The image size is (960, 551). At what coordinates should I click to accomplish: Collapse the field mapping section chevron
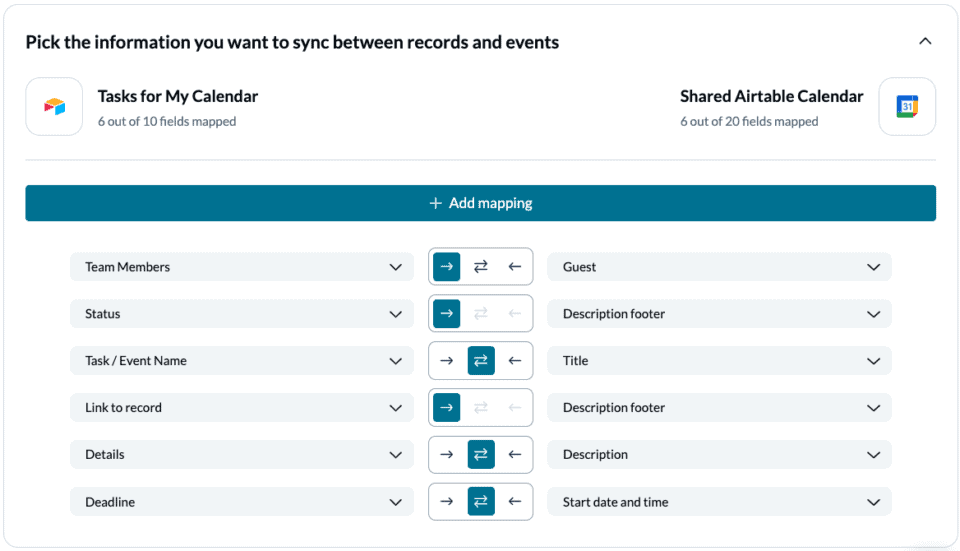coord(925,42)
